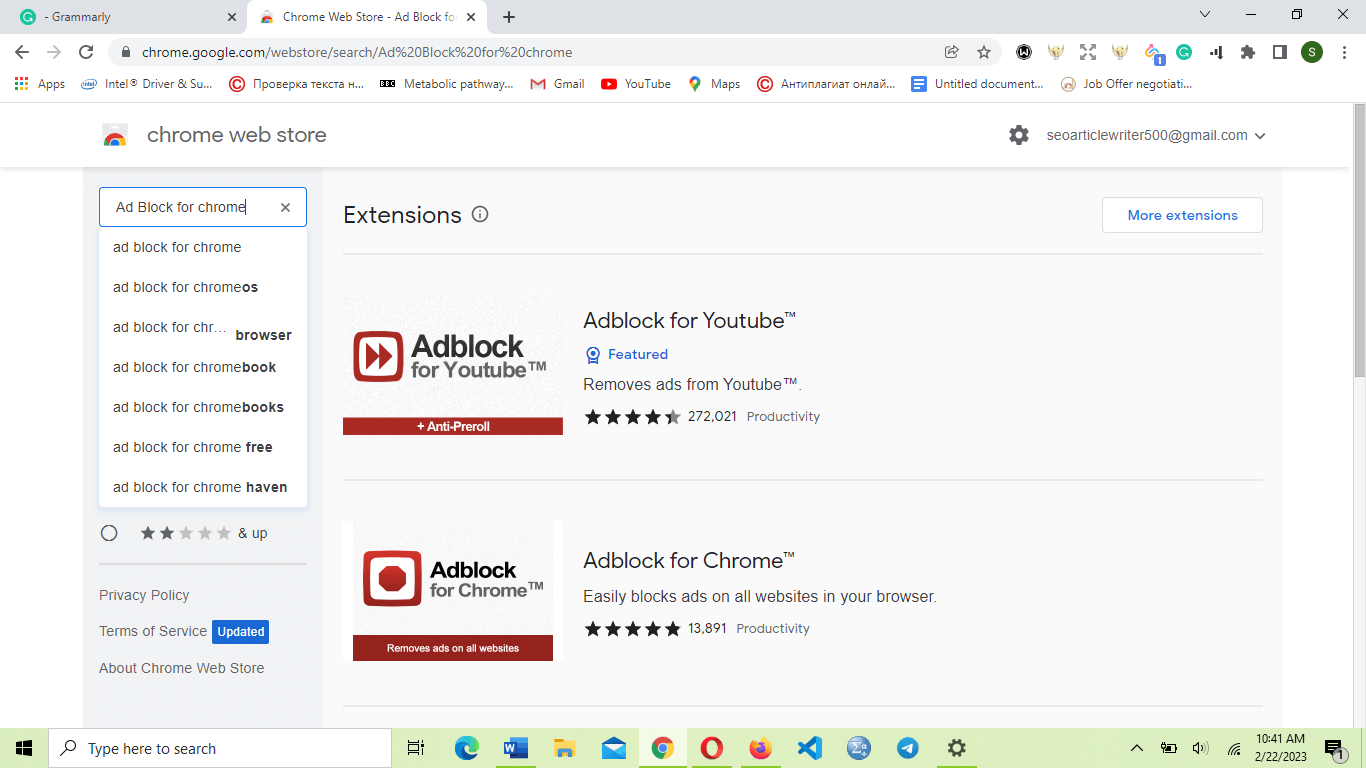1366x768 pixels.
Task: Click the lock icon in the address bar
Action: [x=125, y=52]
